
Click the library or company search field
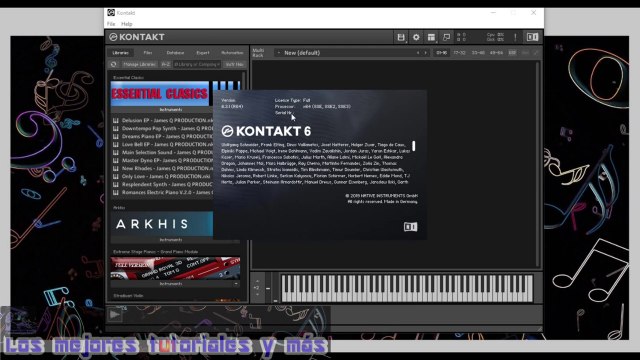pos(197,64)
